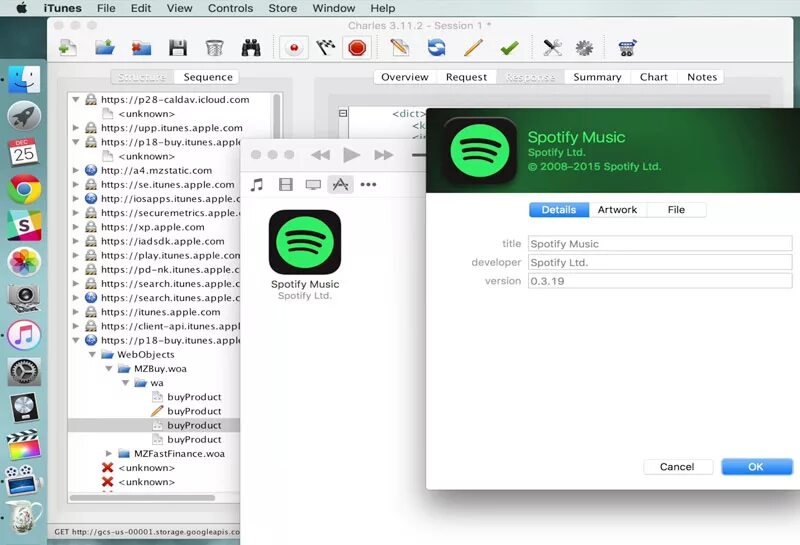800x545 pixels.
Task: Collapse the wa folder node
Action: pyautogui.click(x=126, y=383)
